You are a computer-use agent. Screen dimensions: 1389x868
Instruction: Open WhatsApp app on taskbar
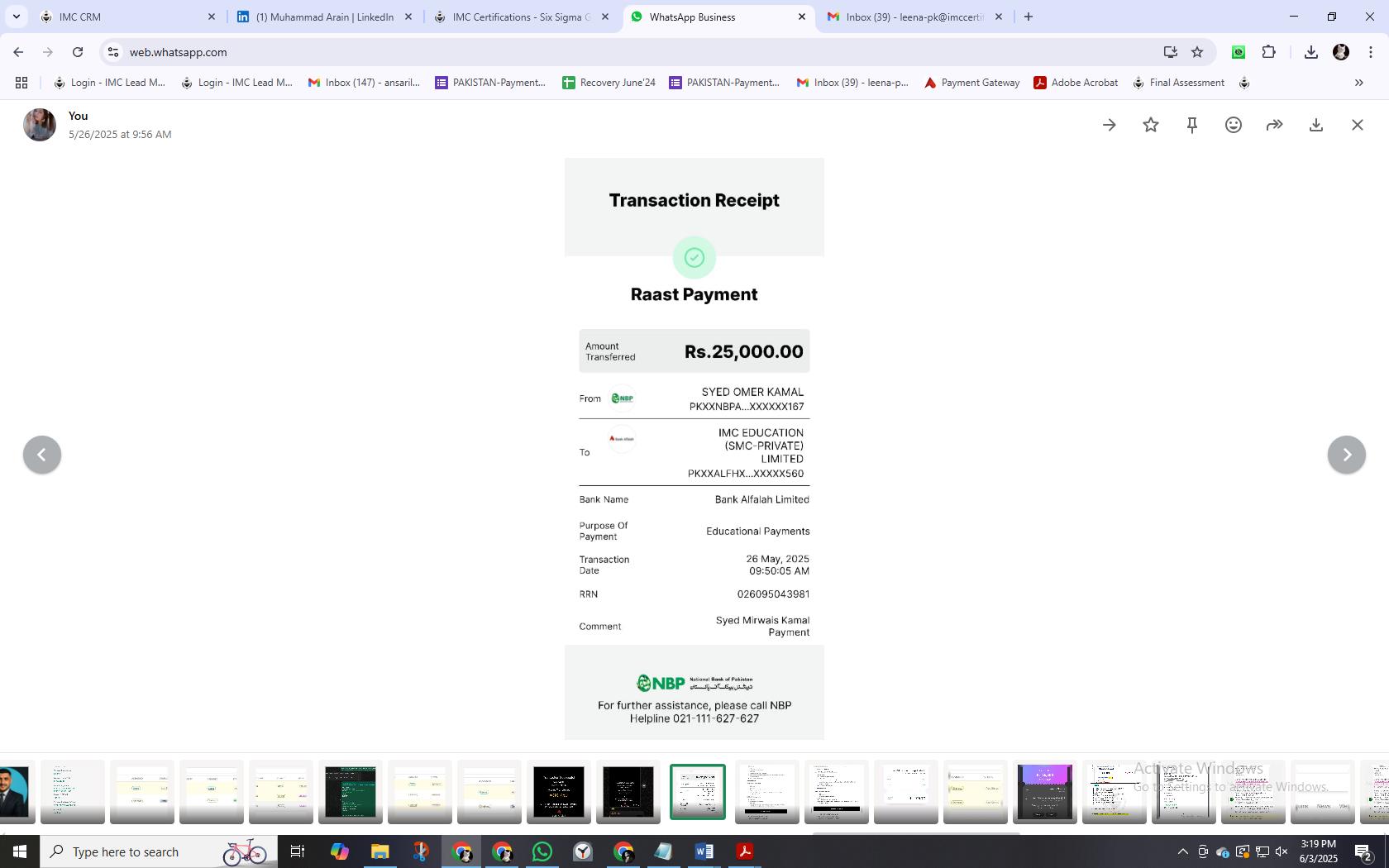[542, 851]
